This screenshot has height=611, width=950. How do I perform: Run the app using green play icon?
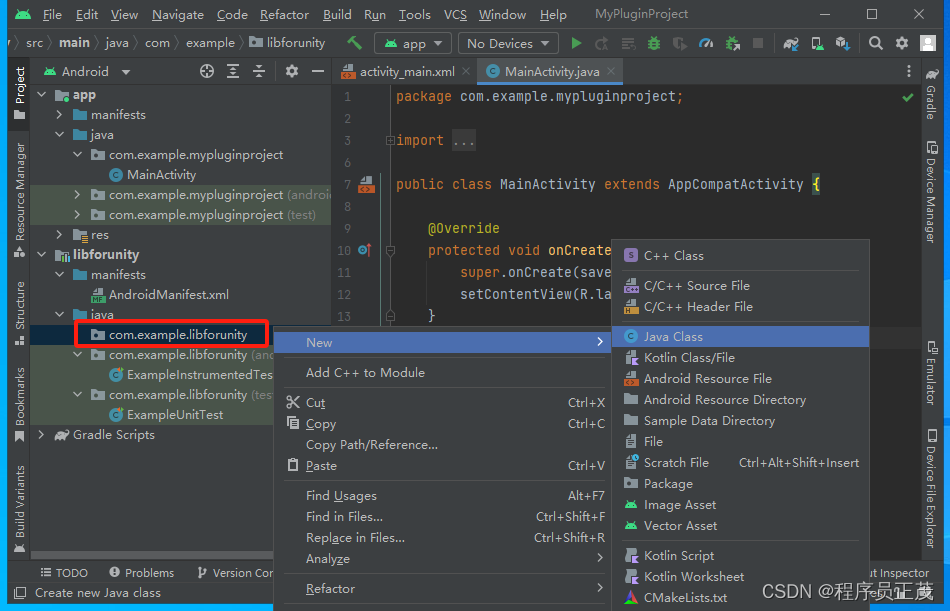576,43
